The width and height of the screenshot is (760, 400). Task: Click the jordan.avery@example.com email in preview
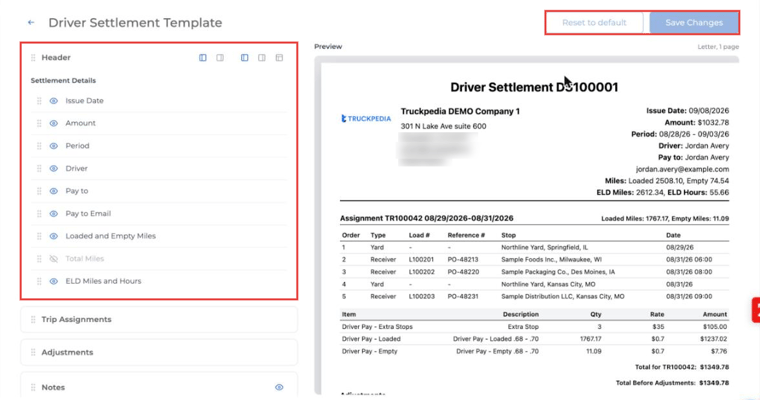tap(682, 169)
